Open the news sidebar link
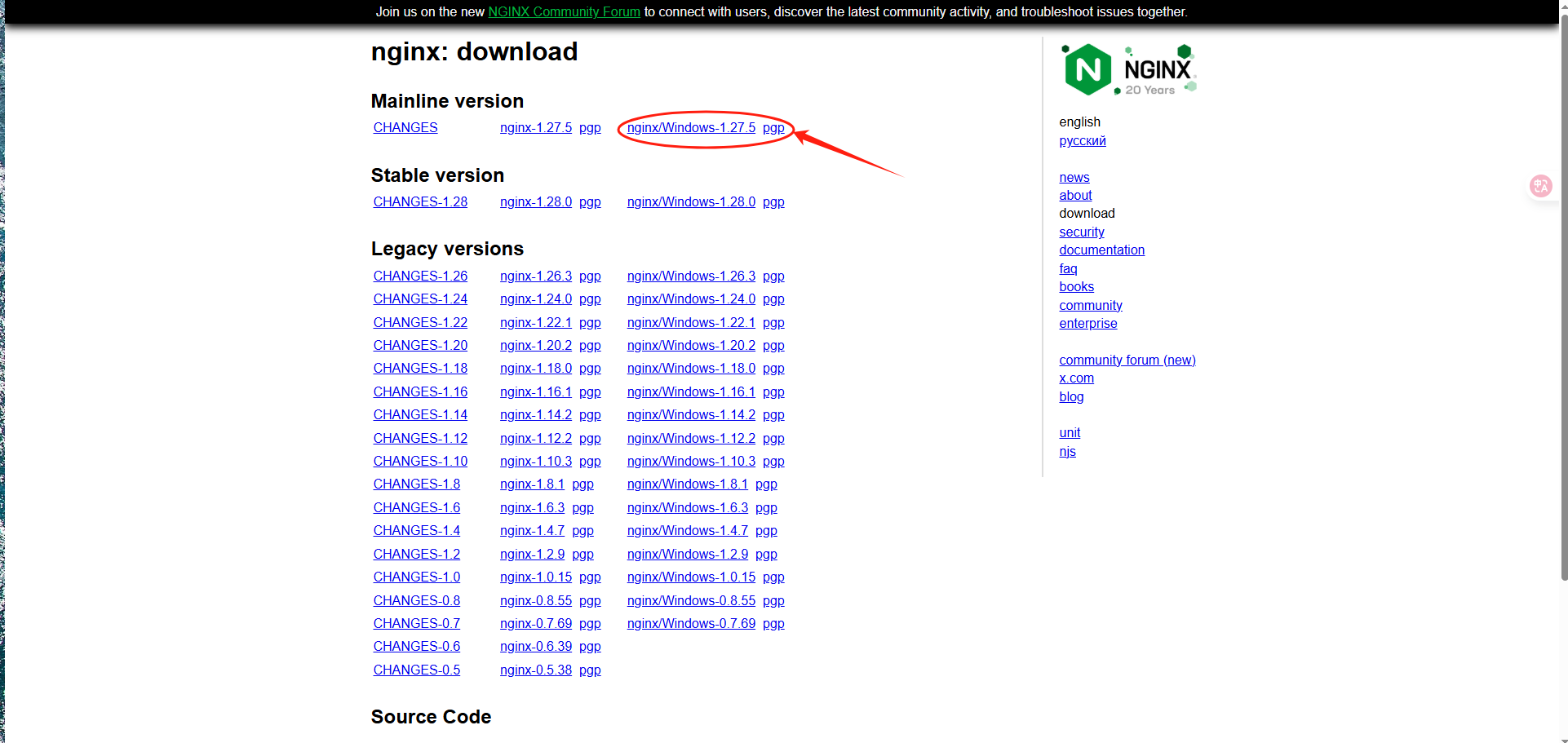 point(1074,178)
